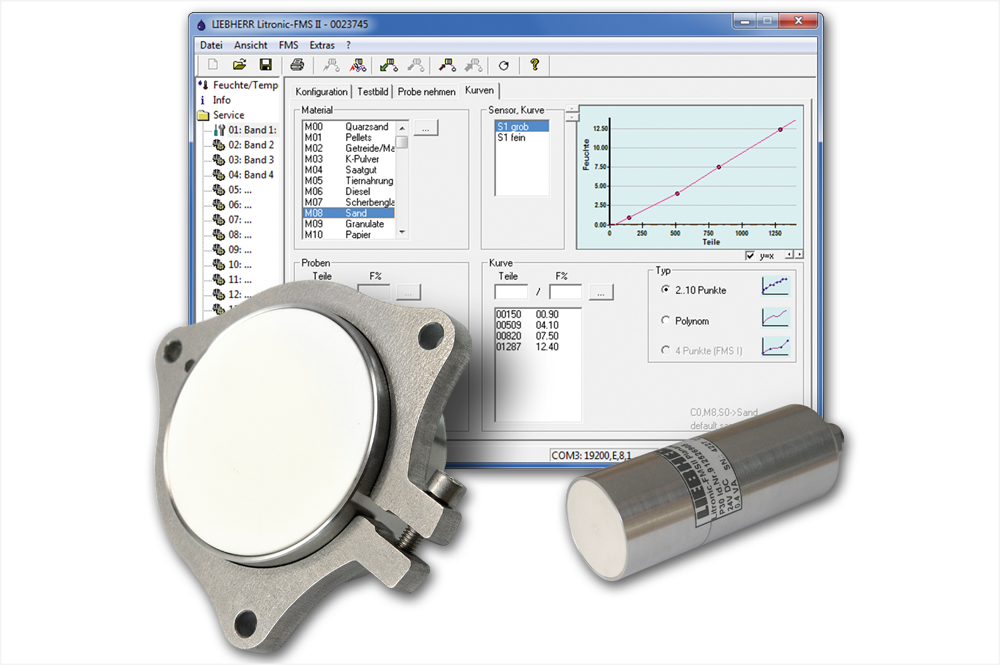Select S1 grob in the sensor list

click(x=522, y=126)
